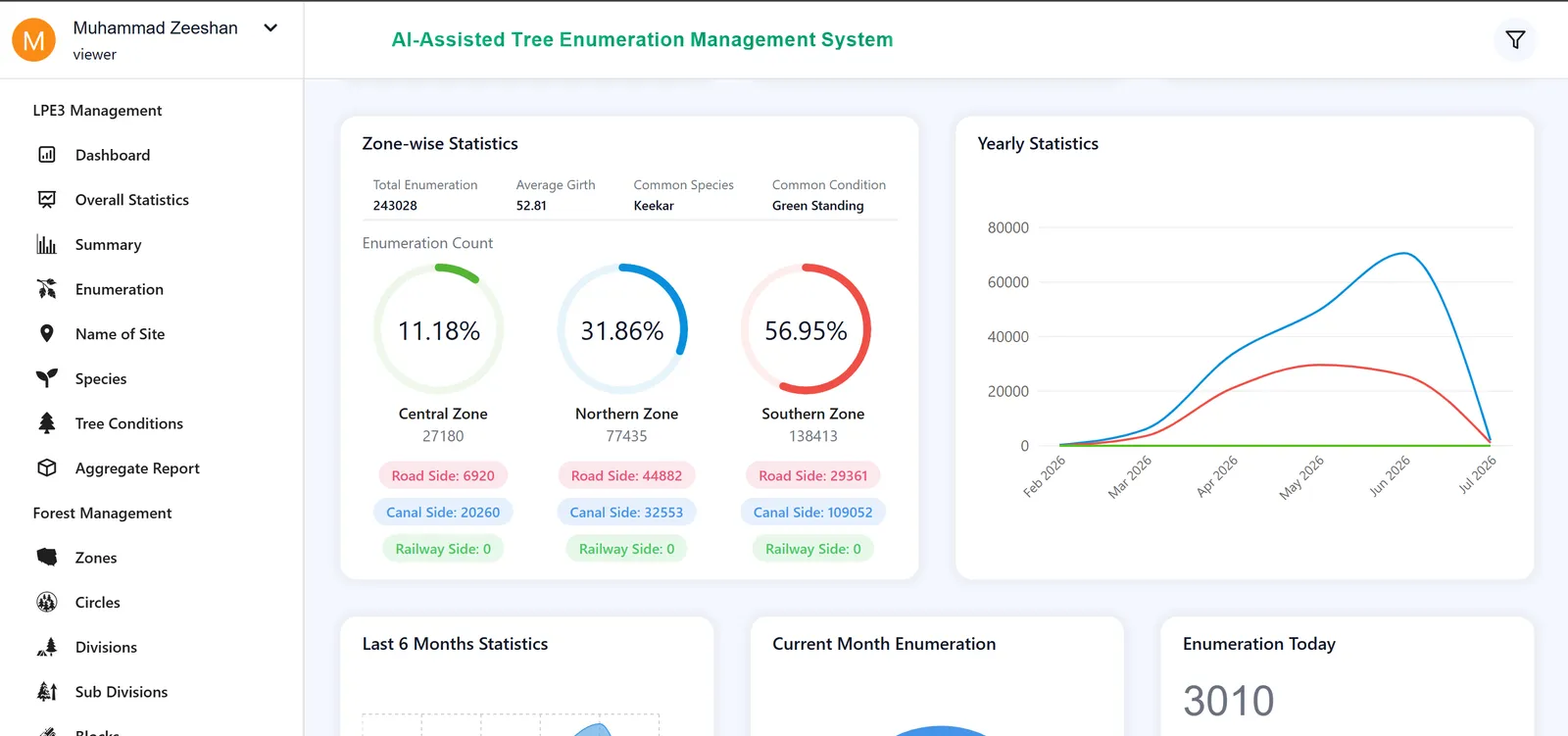Click Southern Zone 'Railway Side: 0' badge

[x=813, y=549]
